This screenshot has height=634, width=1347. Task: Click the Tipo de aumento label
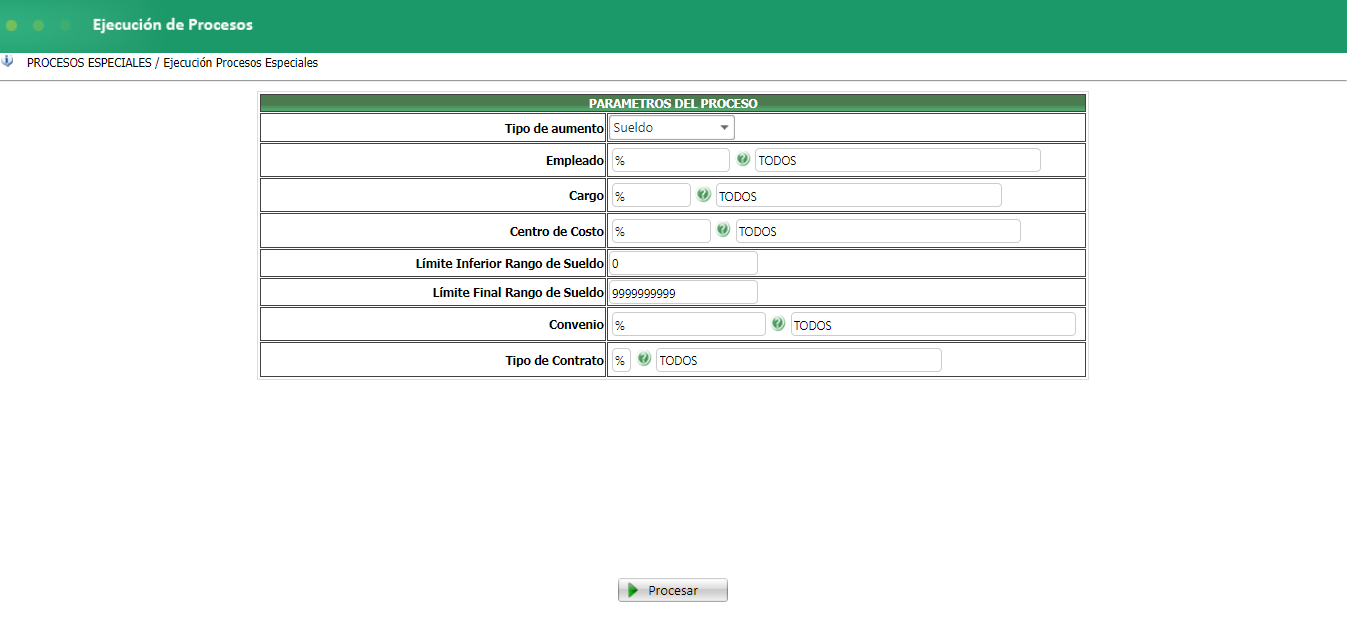[x=554, y=129]
